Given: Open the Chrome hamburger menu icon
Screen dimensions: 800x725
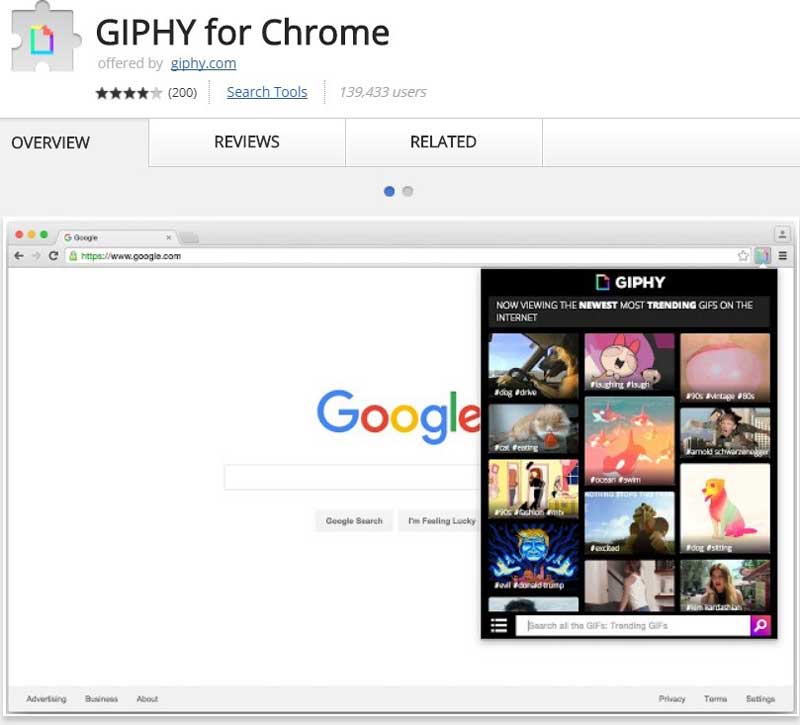Looking at the screenshot, I should pos(782,256).
